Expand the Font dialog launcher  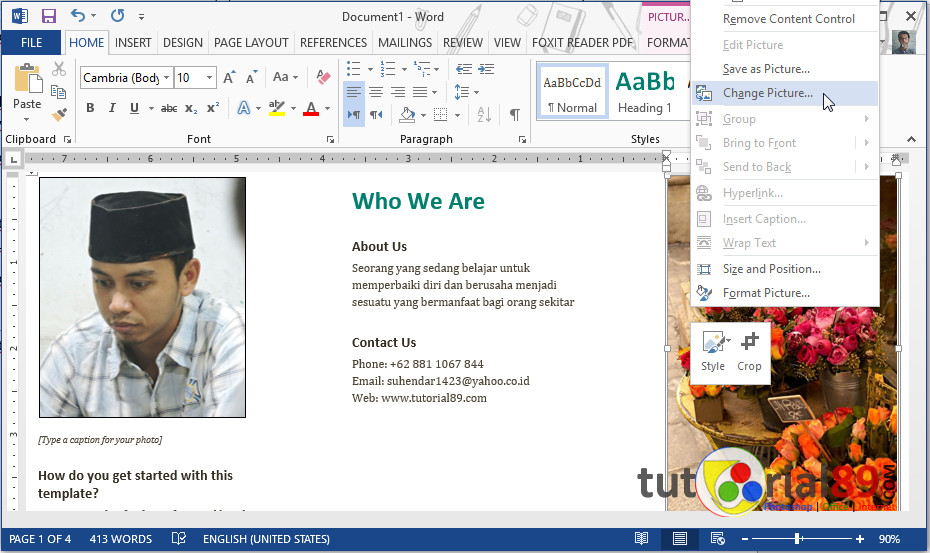(330, 139)
